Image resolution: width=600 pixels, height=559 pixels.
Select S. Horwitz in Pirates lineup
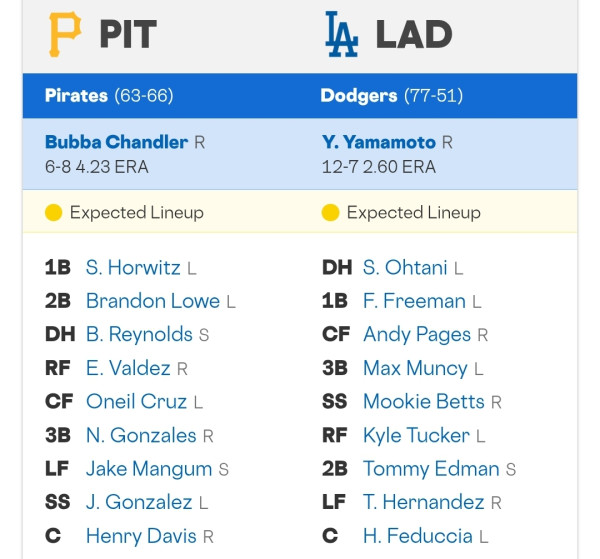pyautogui.click(x=133, y=267)
